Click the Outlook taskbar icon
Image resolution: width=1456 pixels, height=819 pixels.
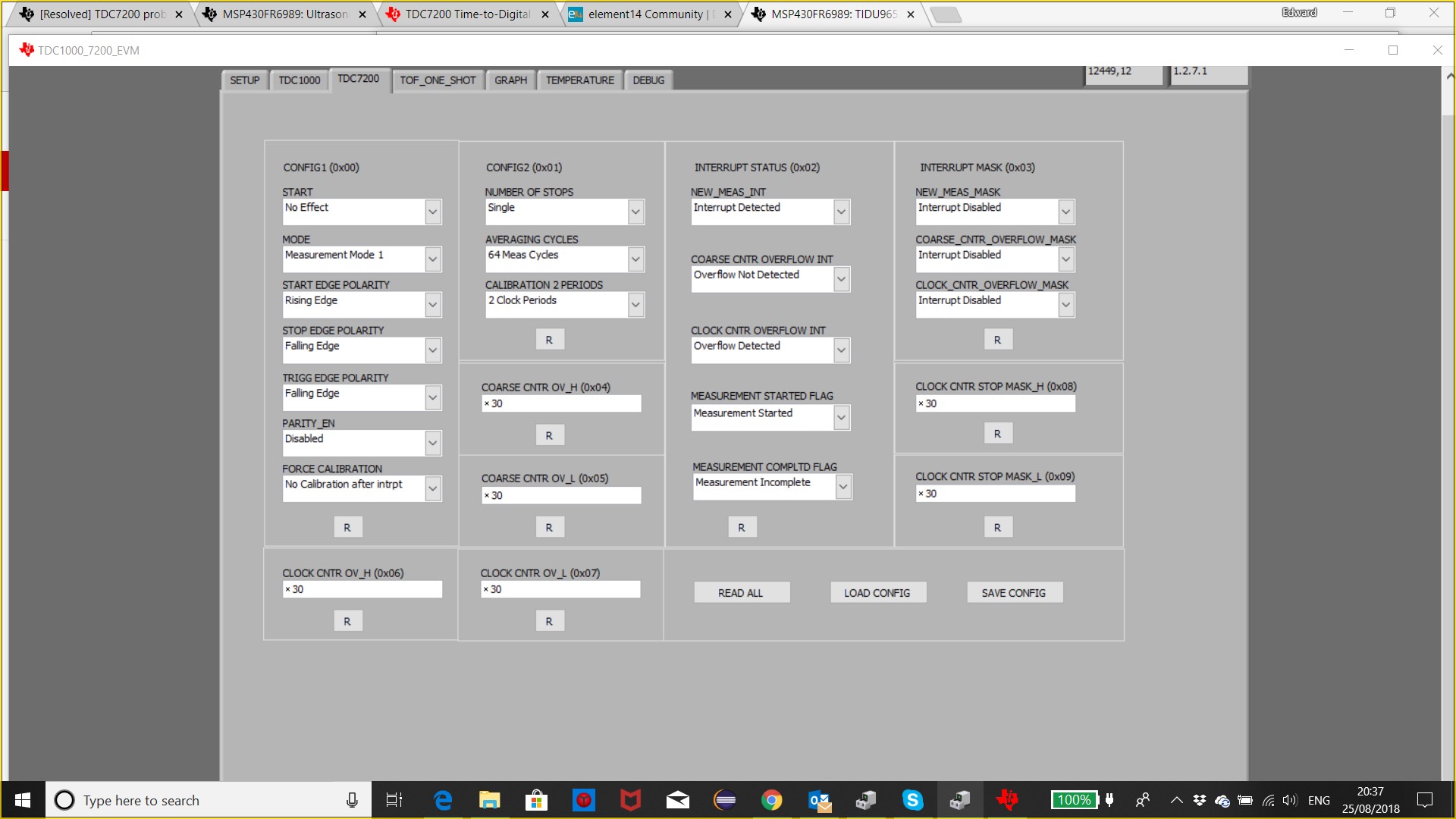coord(819,800)
